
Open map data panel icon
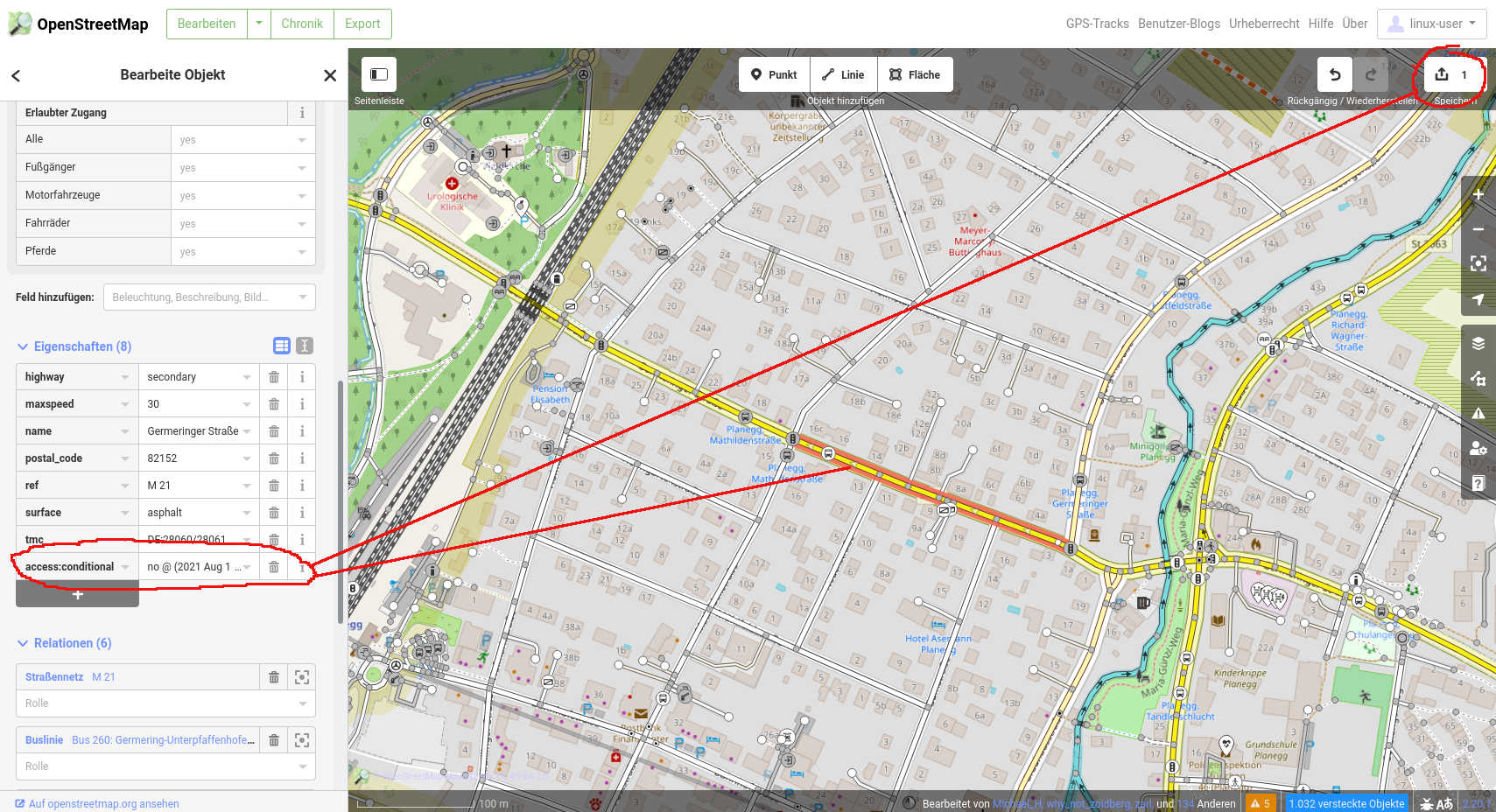click(1478, 378)
